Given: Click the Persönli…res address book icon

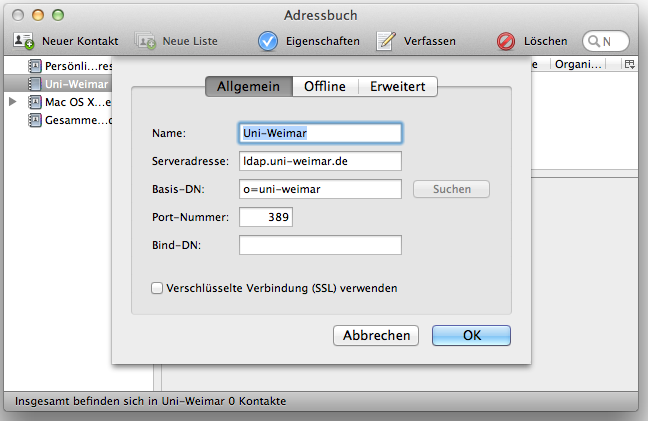Looking at the screenshot, I should [x=35, y=66].
